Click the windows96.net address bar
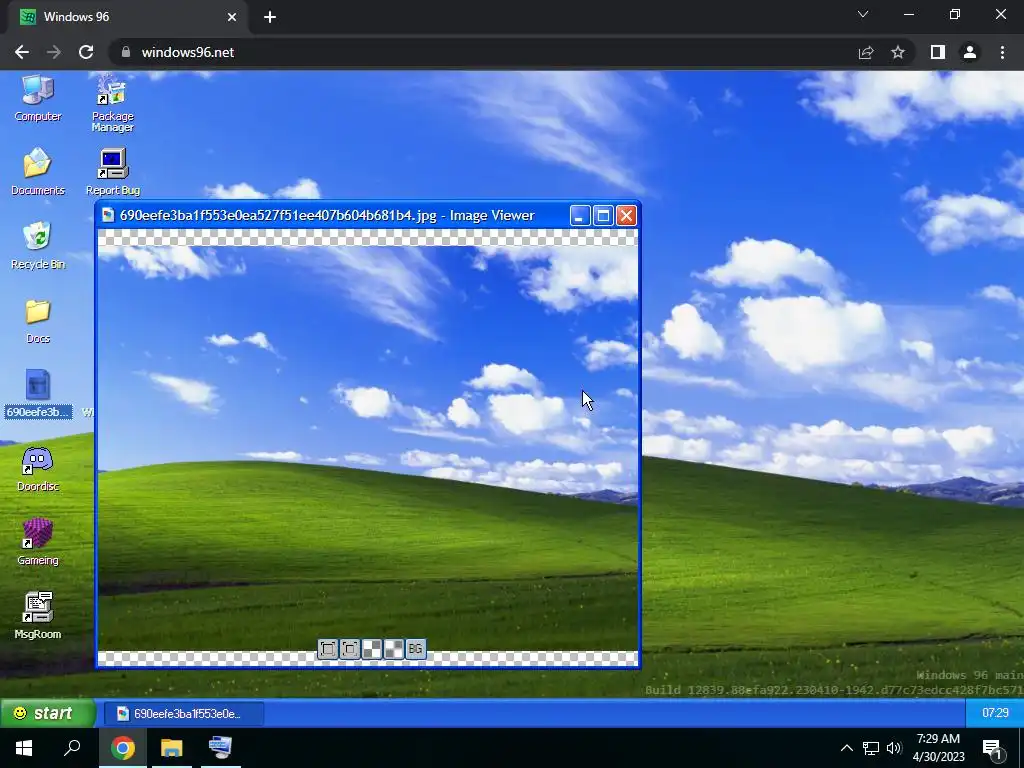 coord(483,52)
